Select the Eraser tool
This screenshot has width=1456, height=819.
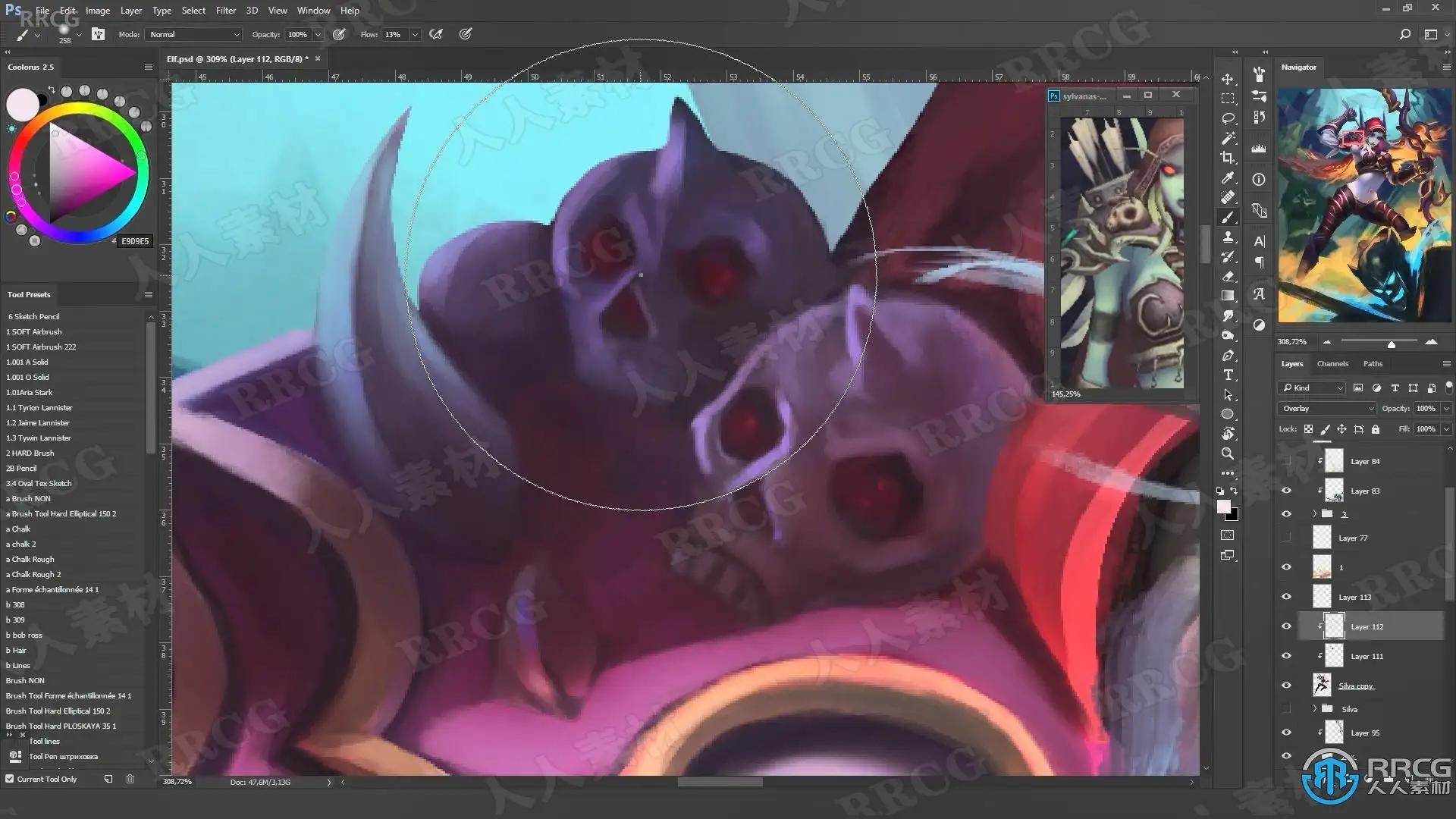click(1228, 276)
